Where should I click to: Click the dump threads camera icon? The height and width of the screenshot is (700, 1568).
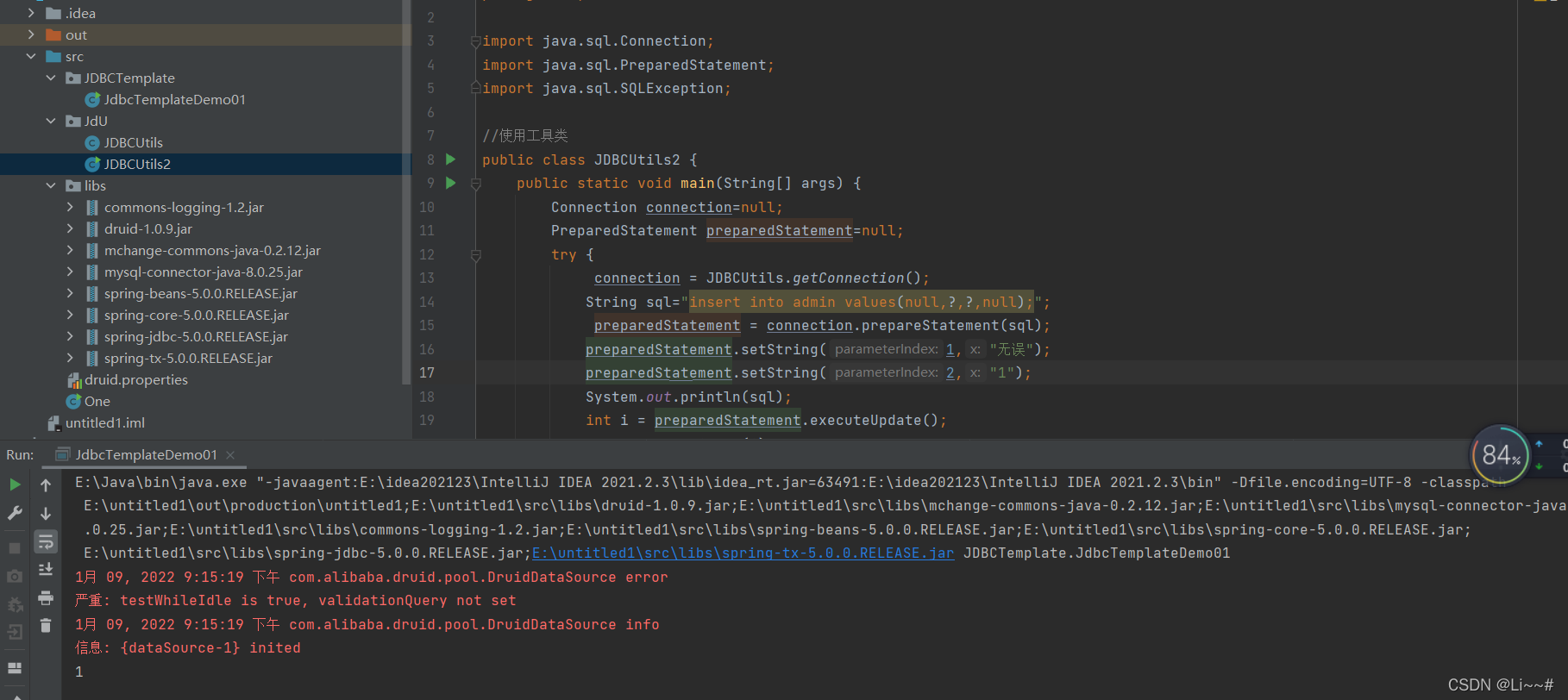(x=15, y=576)
